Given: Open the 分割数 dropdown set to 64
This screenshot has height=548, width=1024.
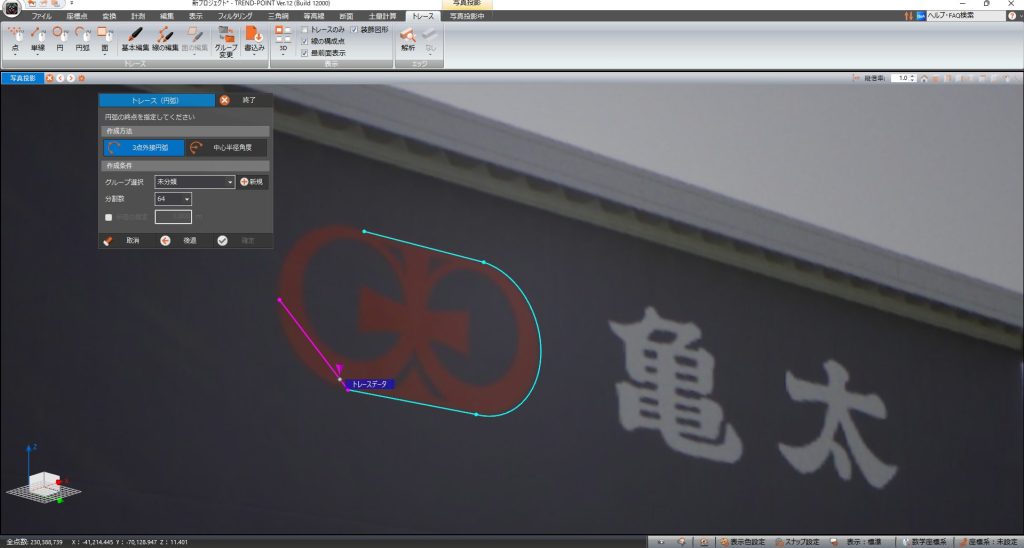Looking at the screenshot, I should click(173, 199).
